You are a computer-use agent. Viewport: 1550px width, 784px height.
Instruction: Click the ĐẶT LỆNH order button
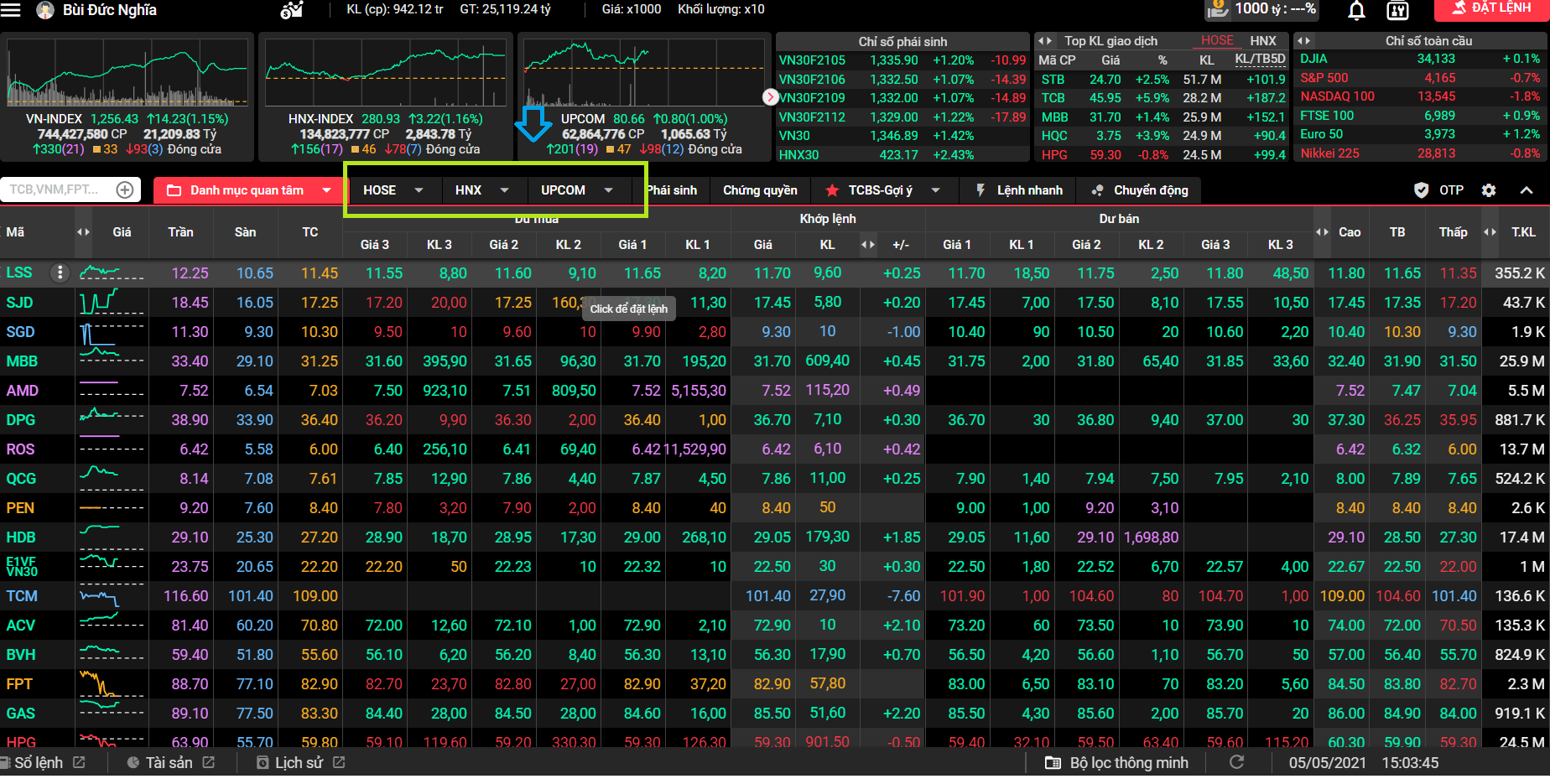pos(1491,8)
